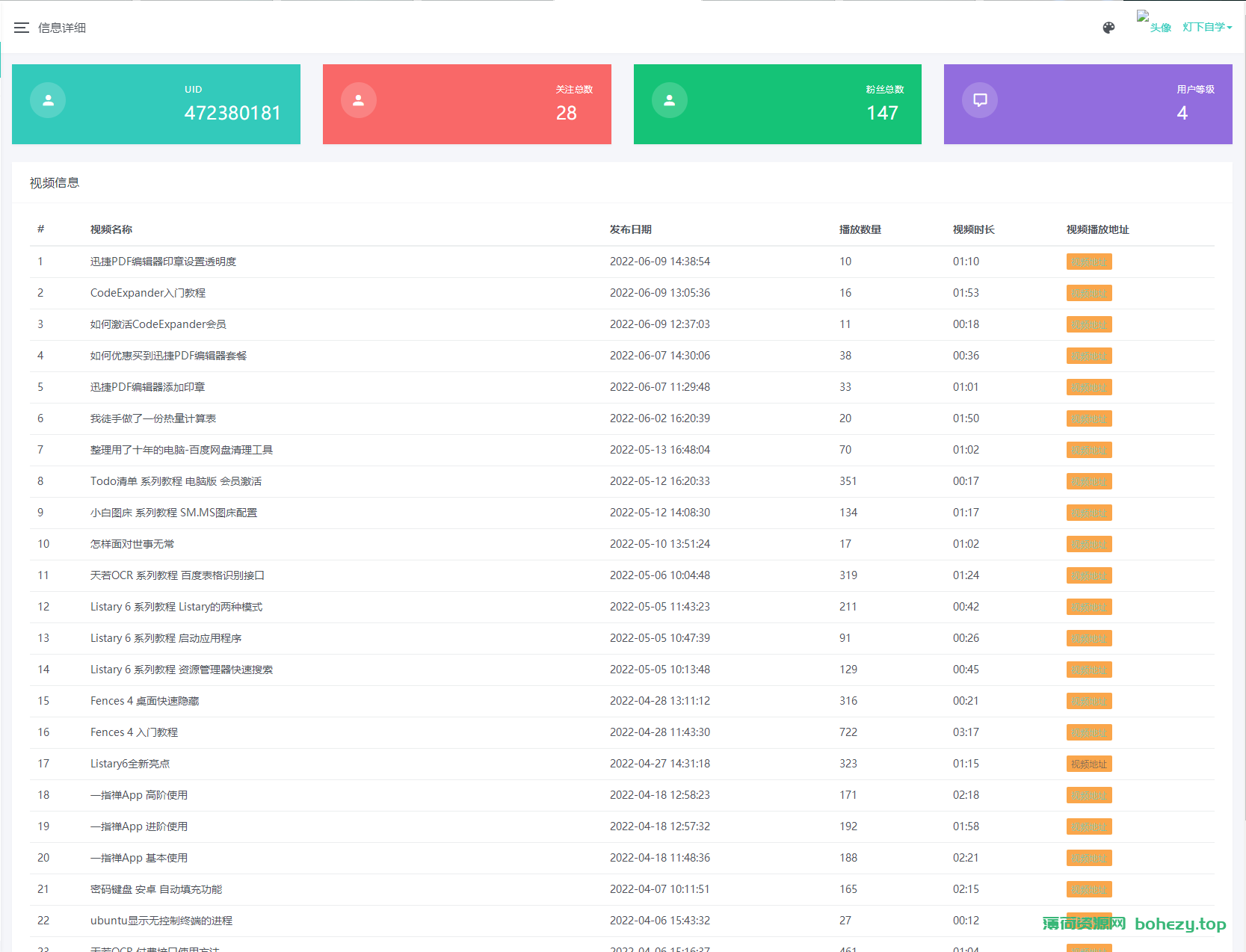Open video link for 我徒手做了一份热量计算表
Image resolution: width=1246 pixels, height=952 pixels.
(x=1089, y=418)
